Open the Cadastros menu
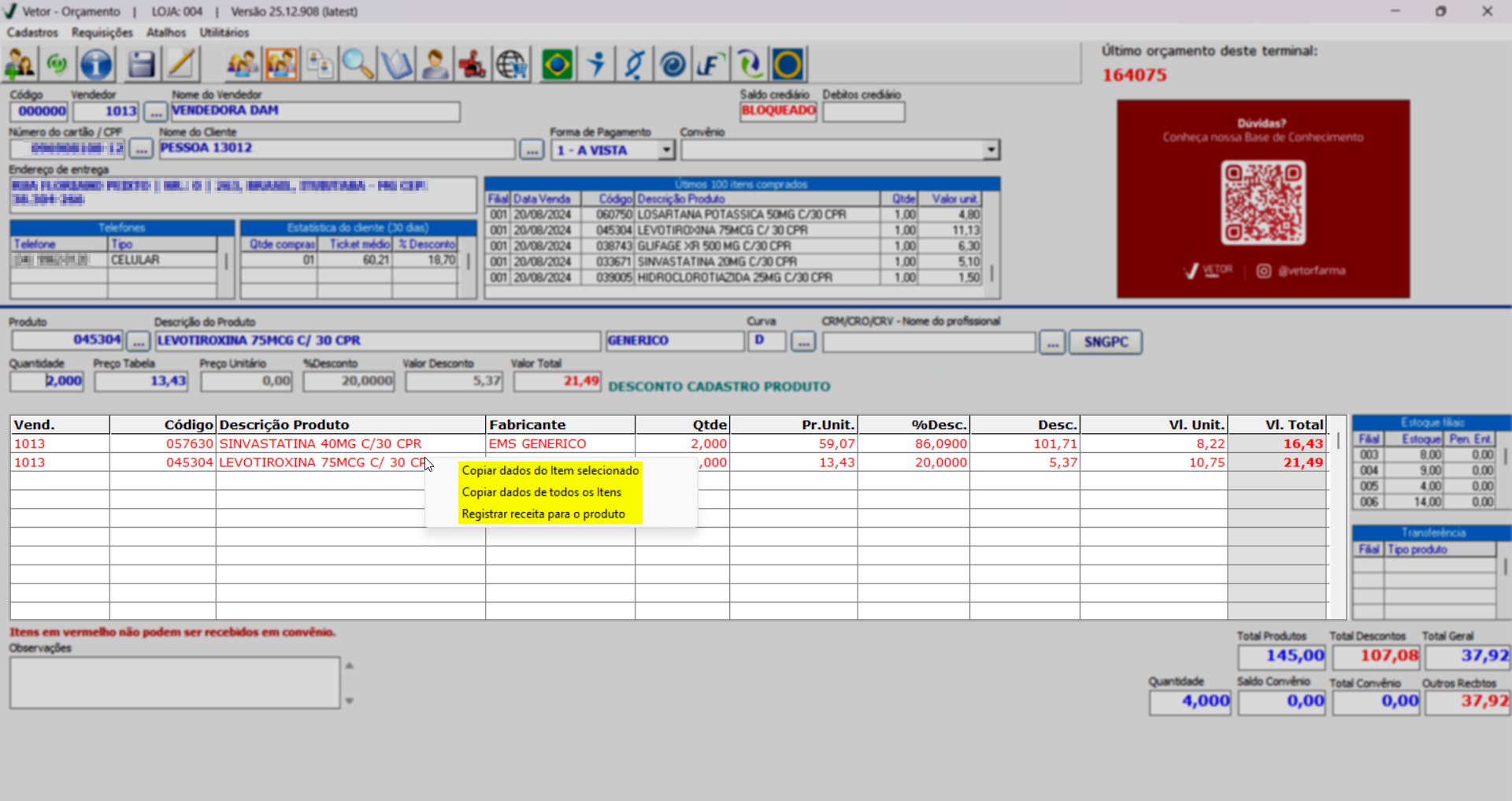 pyautogui.click(x=32, y=32)
